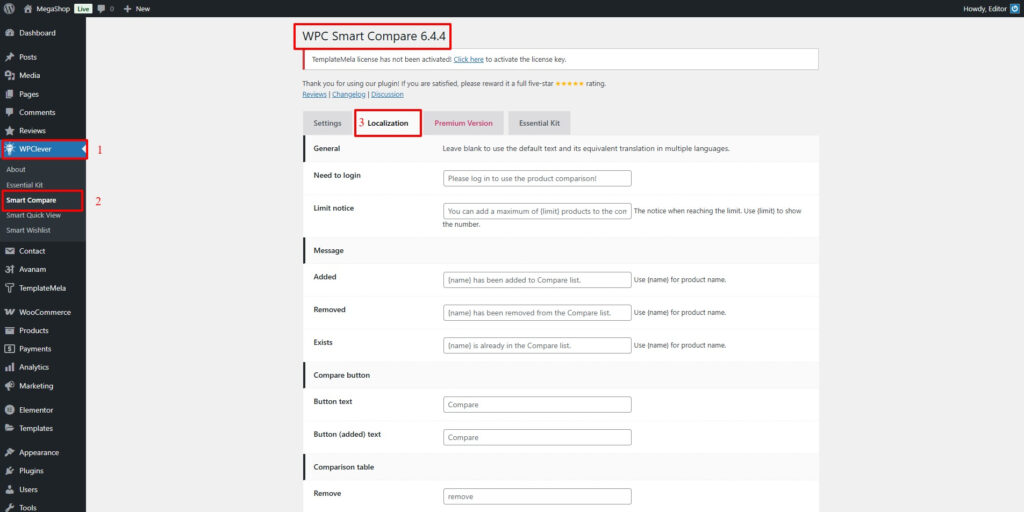Viewport: 1024px width, 512px height.
Task: Click the Exists message input field
Action: point(537,345)
